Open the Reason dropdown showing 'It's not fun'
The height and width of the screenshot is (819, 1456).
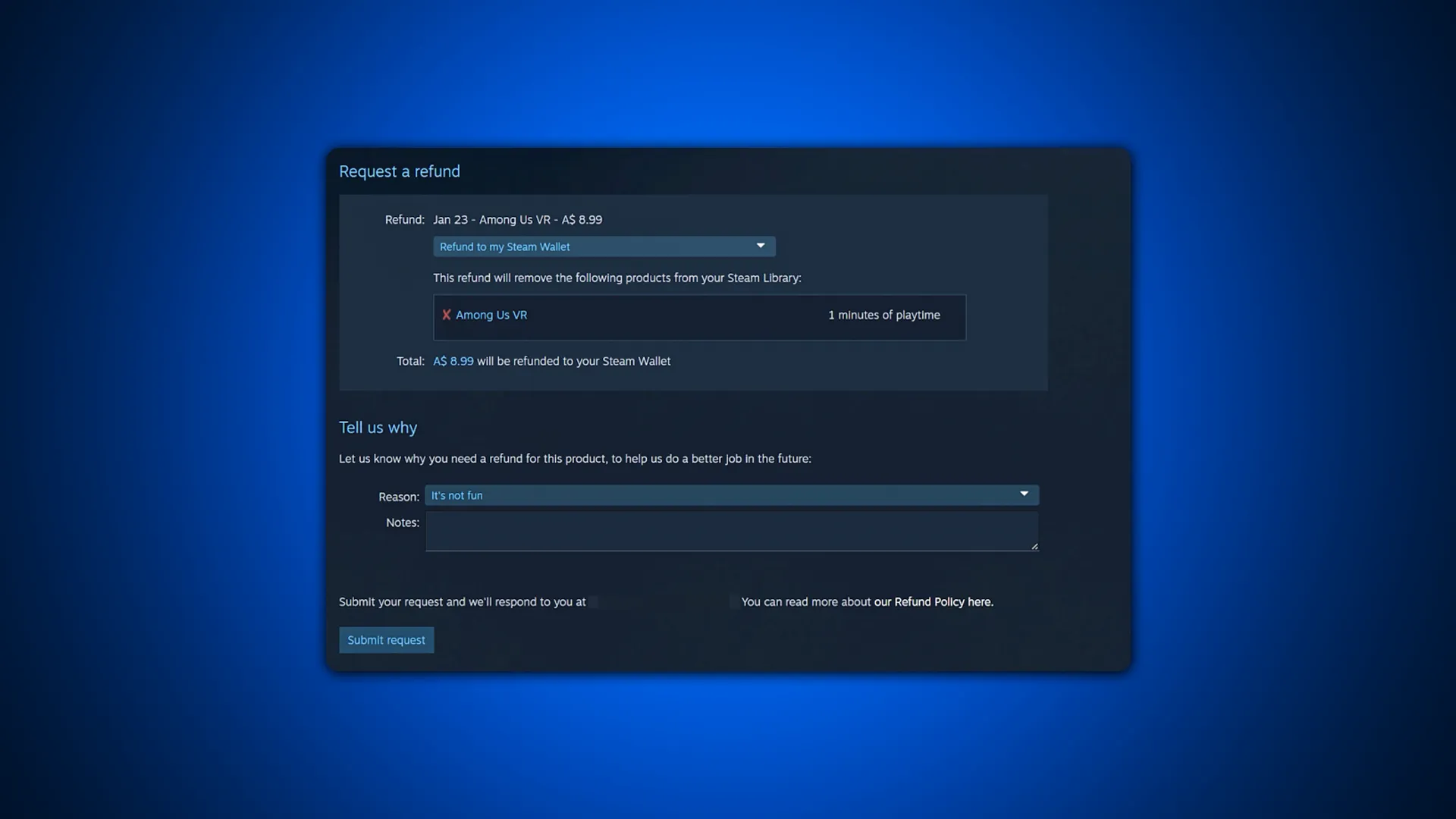(x=731, y=495)
